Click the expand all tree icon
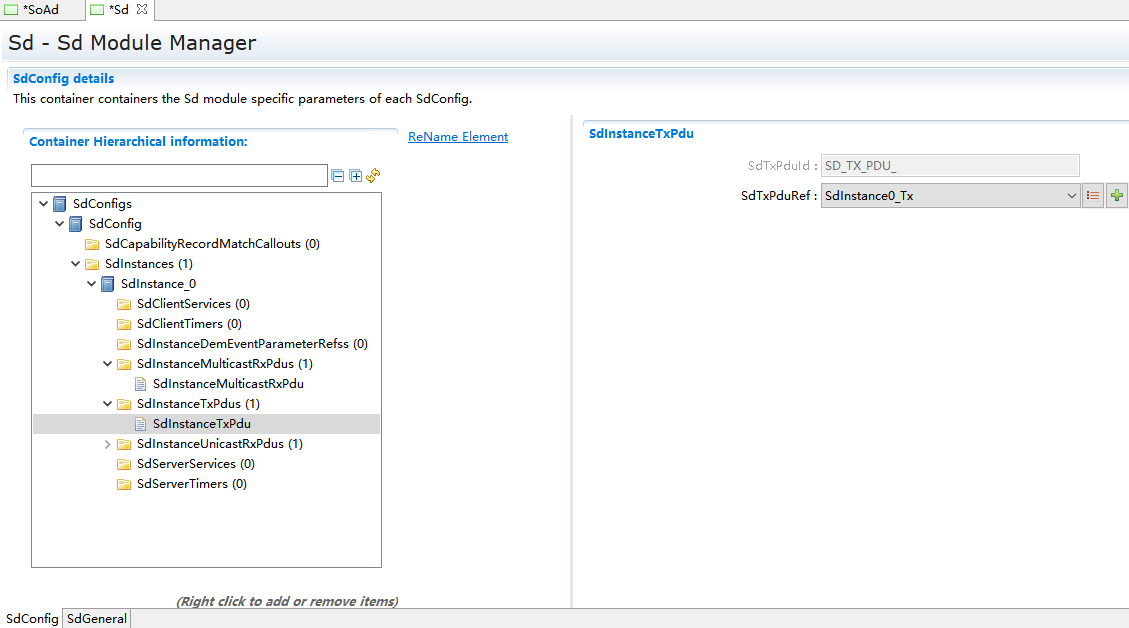This screenshot has height=628, width=1129. tap(355, 176)
